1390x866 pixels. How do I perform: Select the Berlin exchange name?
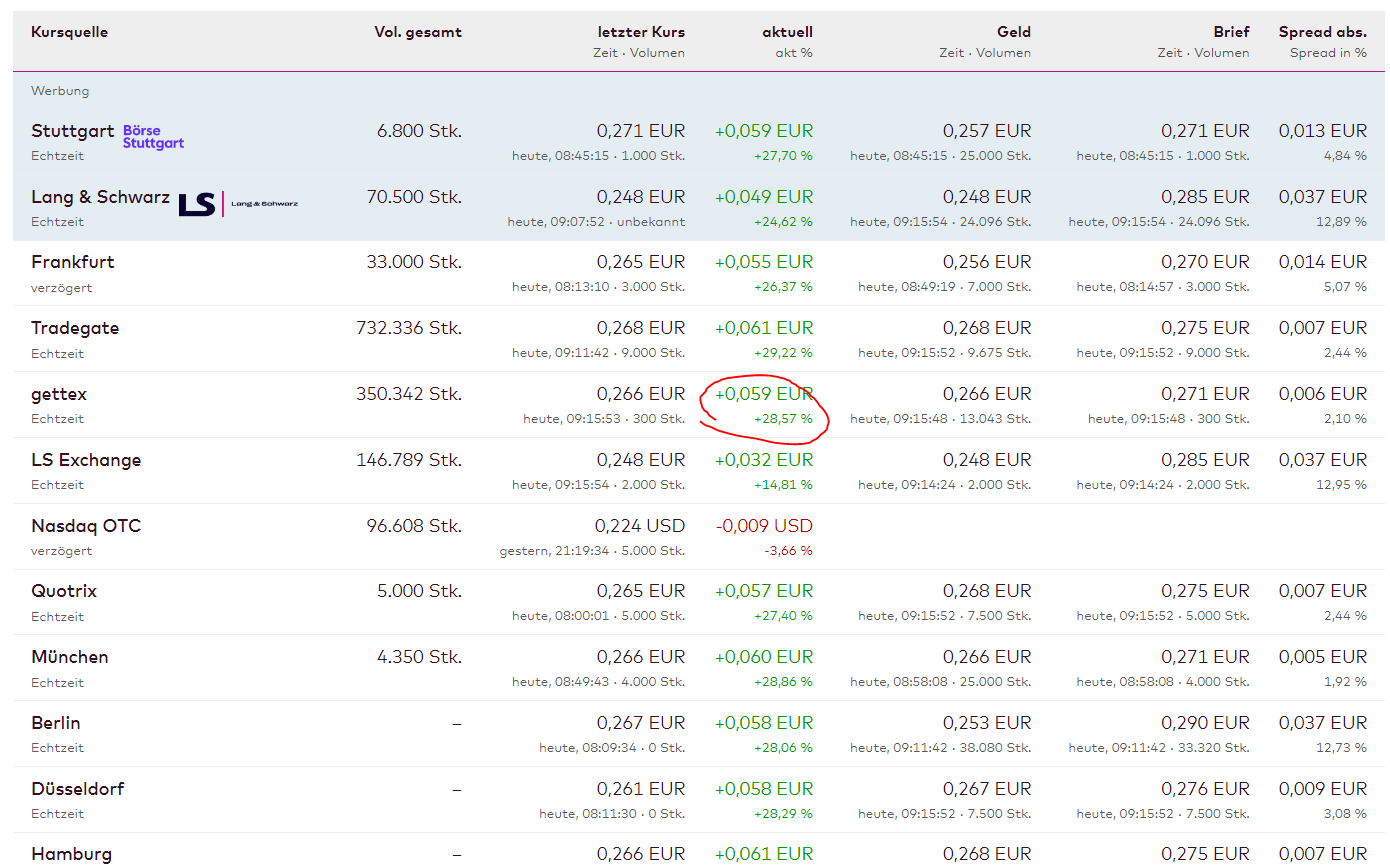[x=56, y=723]
